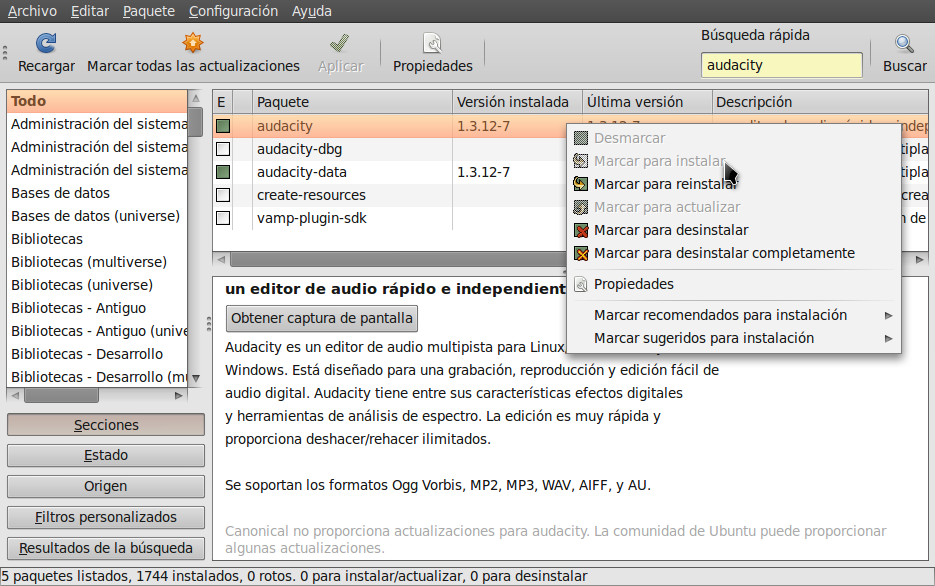This screenshot has height=586, width=935.
Task: Open the Ayuda menu
Action: coord(312,11)
